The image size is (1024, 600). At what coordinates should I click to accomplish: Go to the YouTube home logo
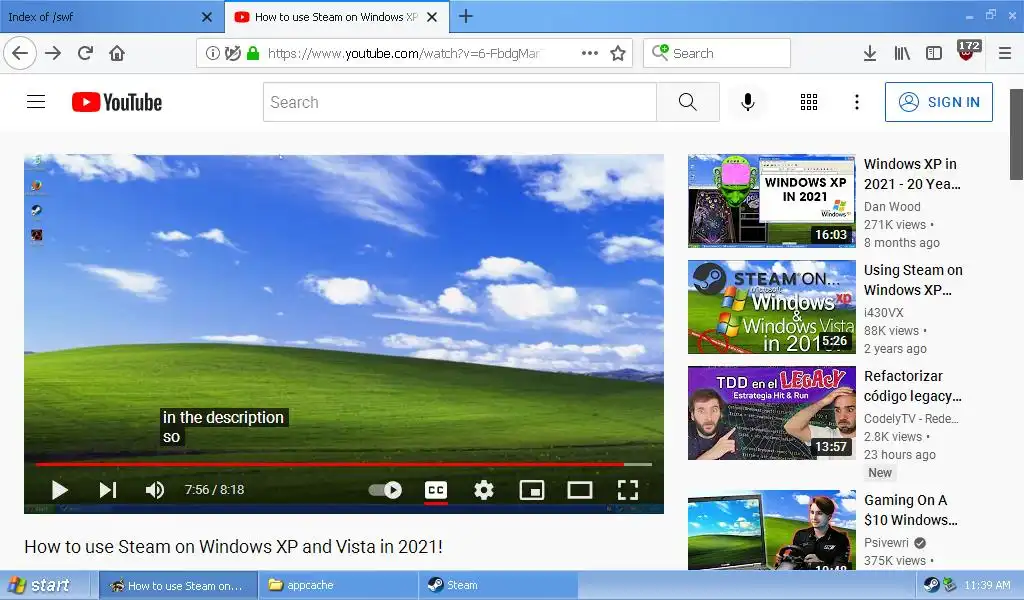[x=117, y=102]
